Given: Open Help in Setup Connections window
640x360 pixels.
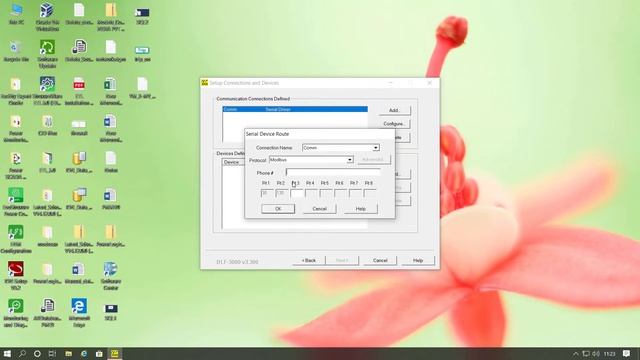Looking at the screenshot, I should click(418, 260).
